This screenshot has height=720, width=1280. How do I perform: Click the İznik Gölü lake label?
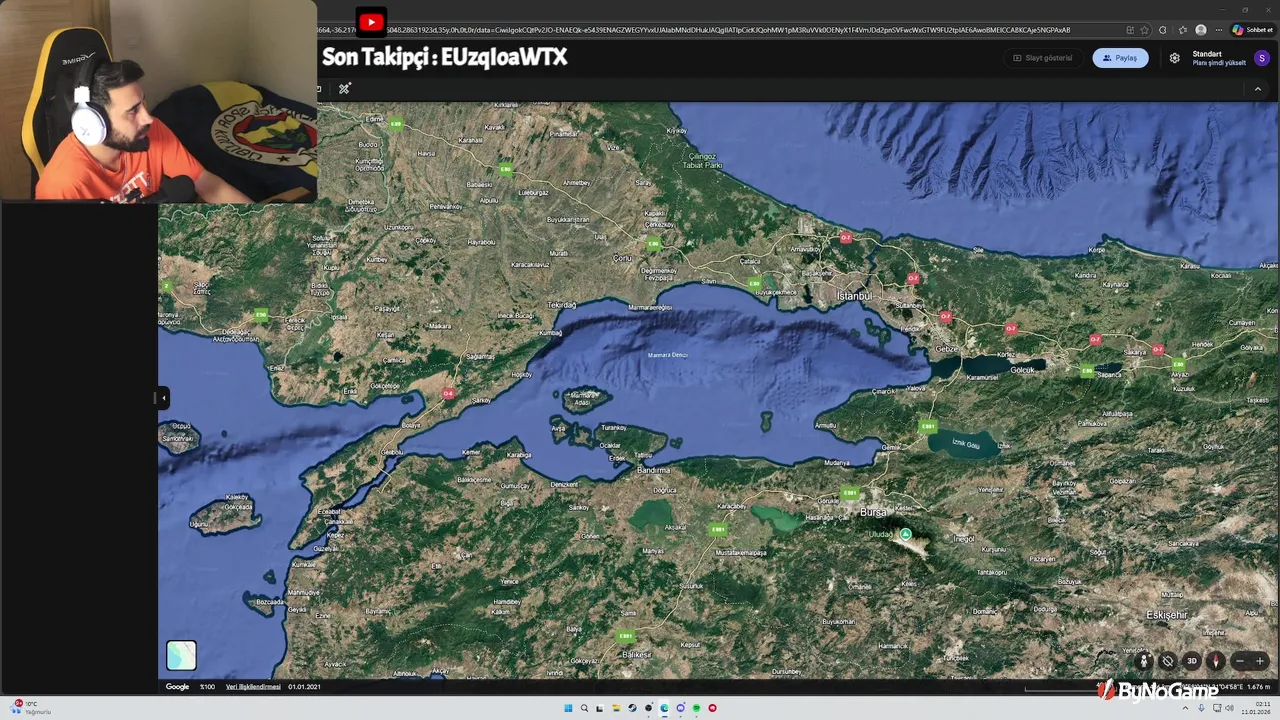pos(966,443)
